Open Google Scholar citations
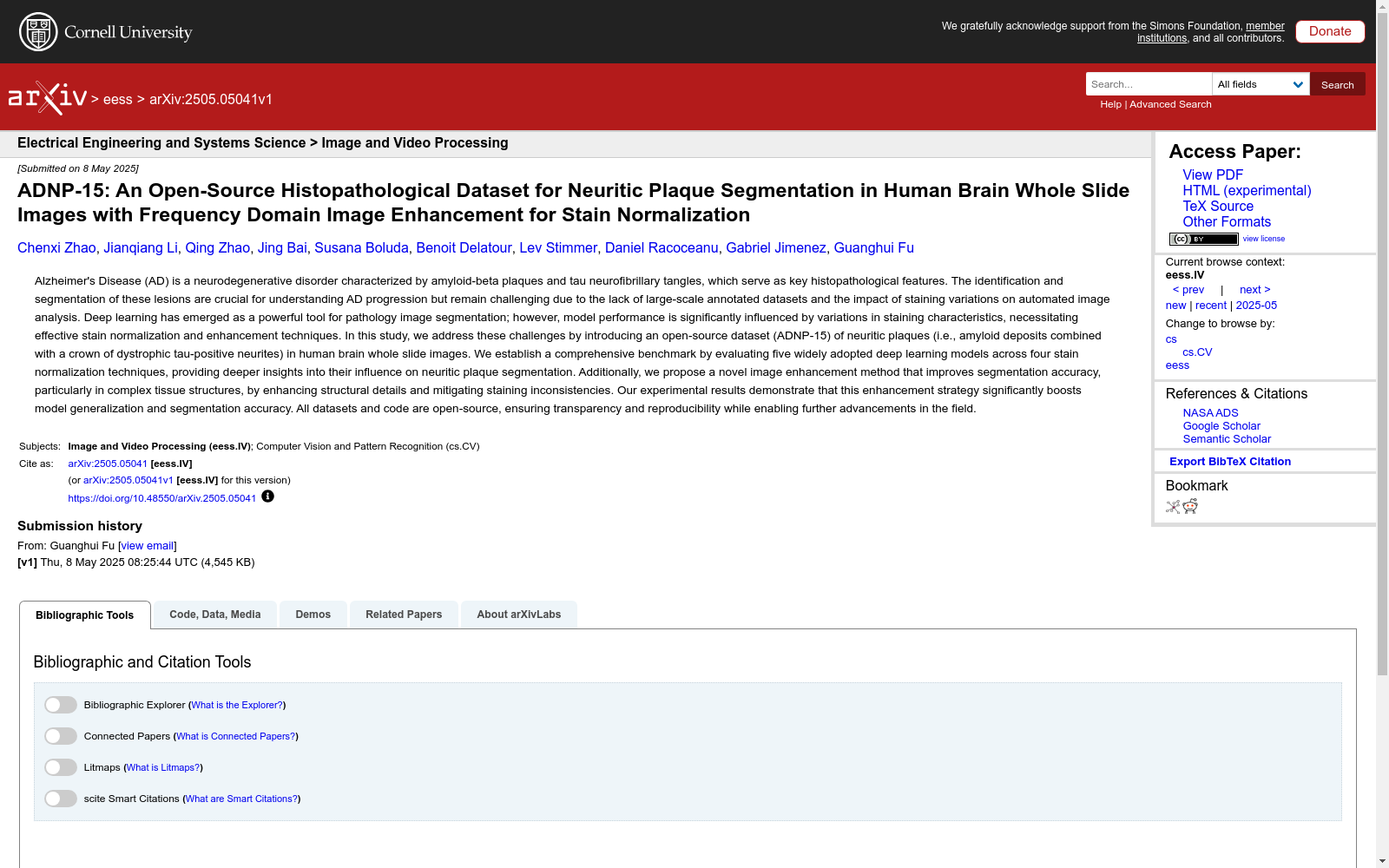The height and width of the screenshot is (868, 1389). point(1221,426)
